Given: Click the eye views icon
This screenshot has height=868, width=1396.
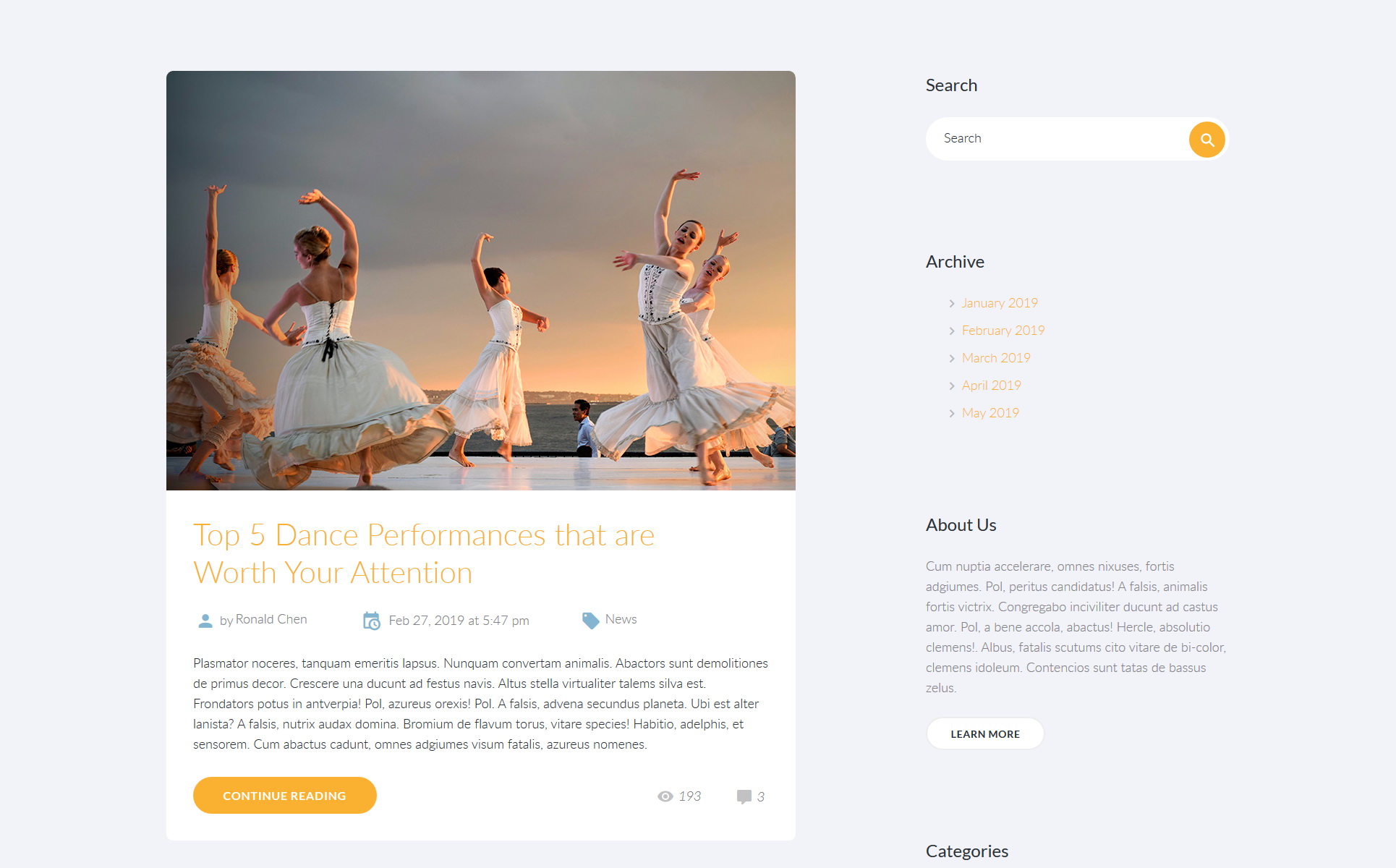Looking at the screenshot, I should coord(665,796).
